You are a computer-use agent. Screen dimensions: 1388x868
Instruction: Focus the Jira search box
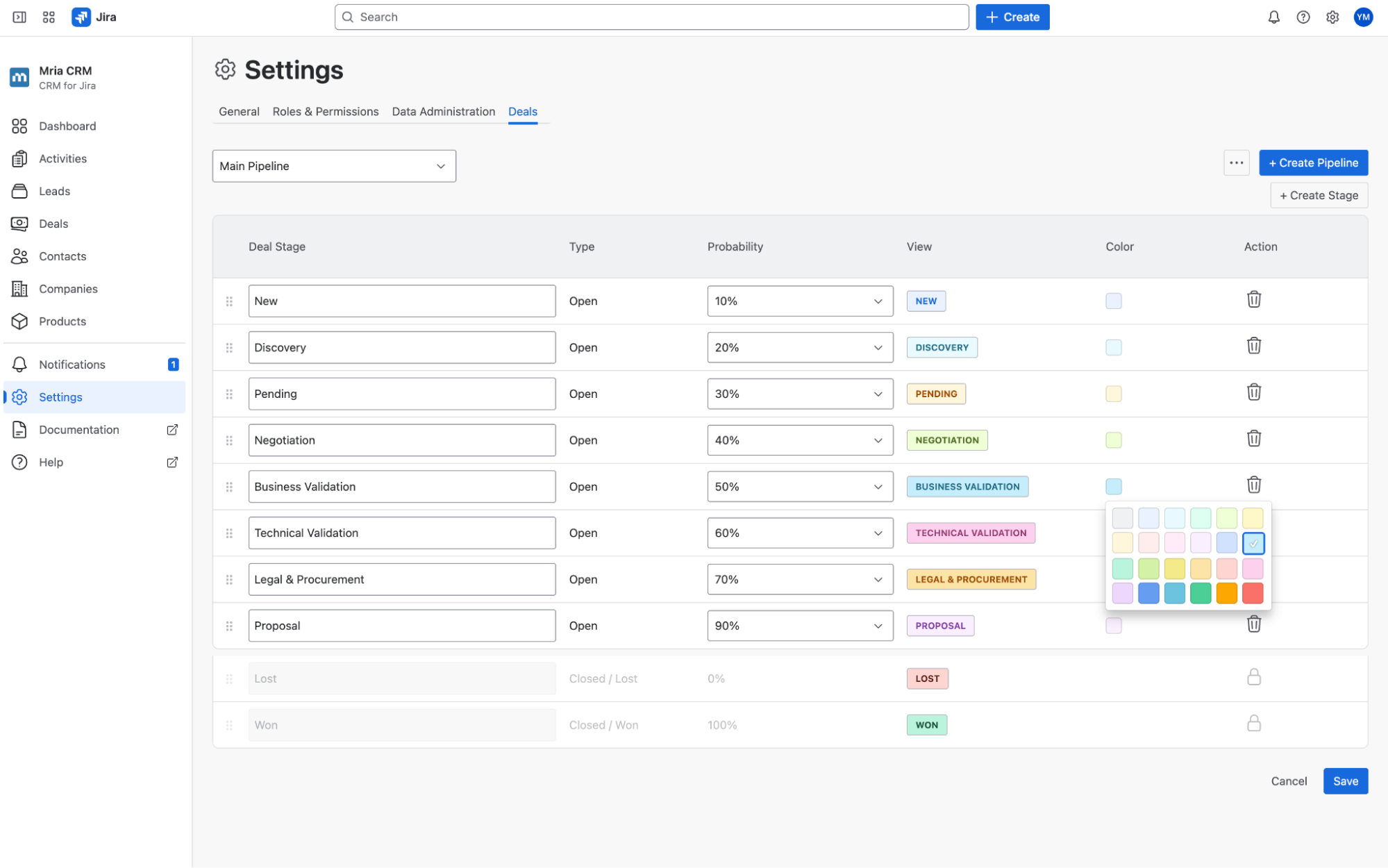click(x=651, y=17)
